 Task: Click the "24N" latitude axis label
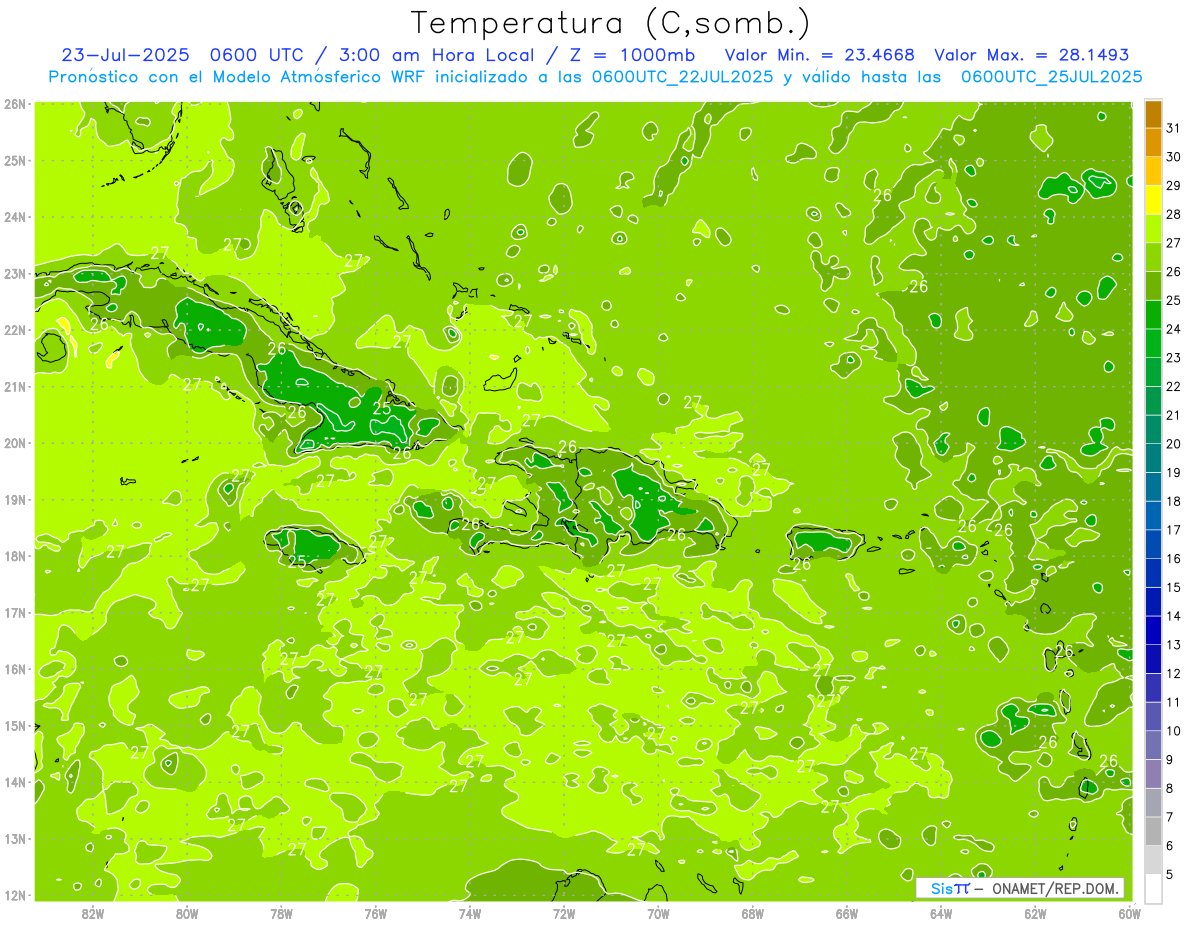[x=14, y=216]
